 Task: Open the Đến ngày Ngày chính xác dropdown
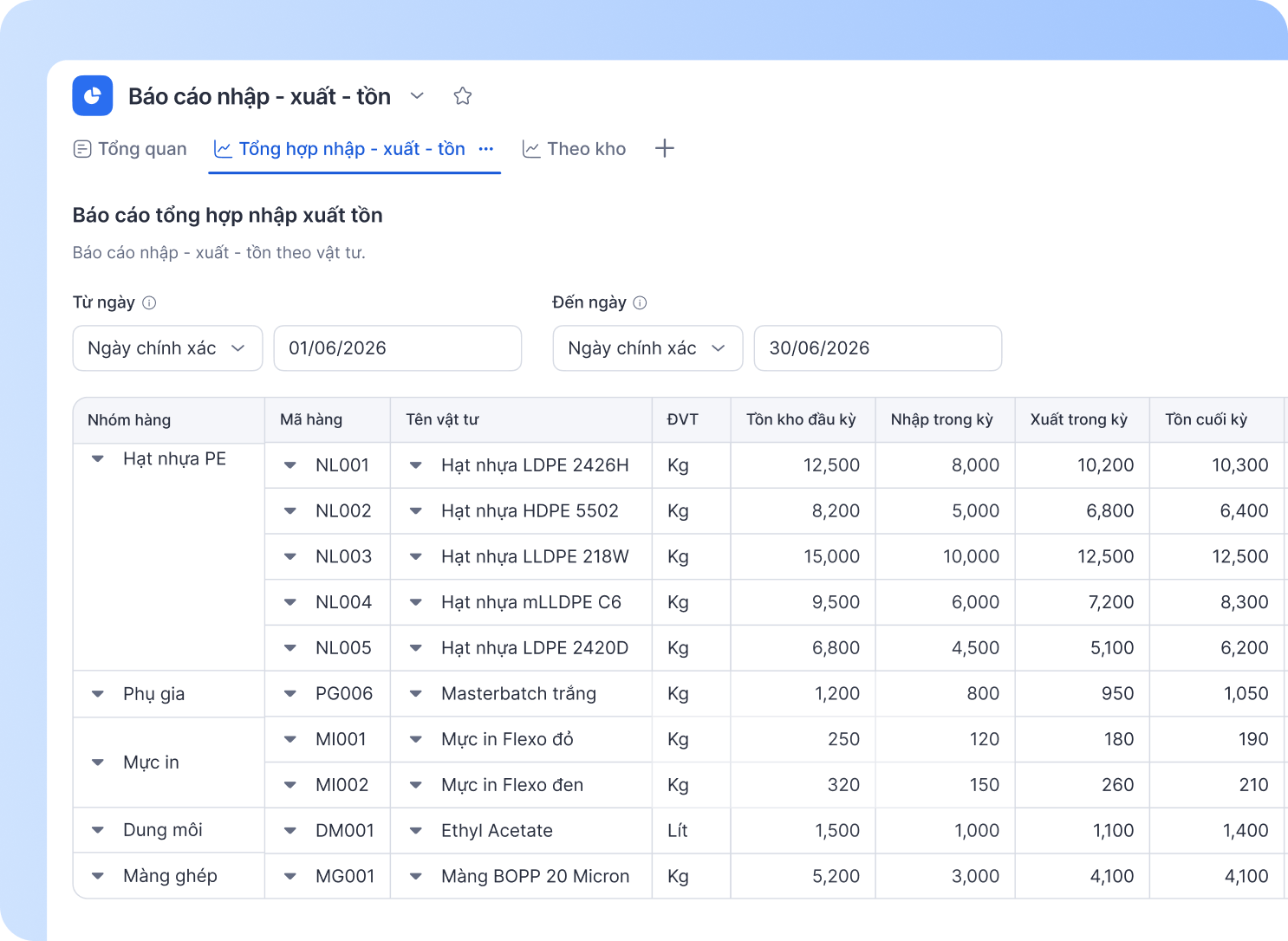(647, 348)
